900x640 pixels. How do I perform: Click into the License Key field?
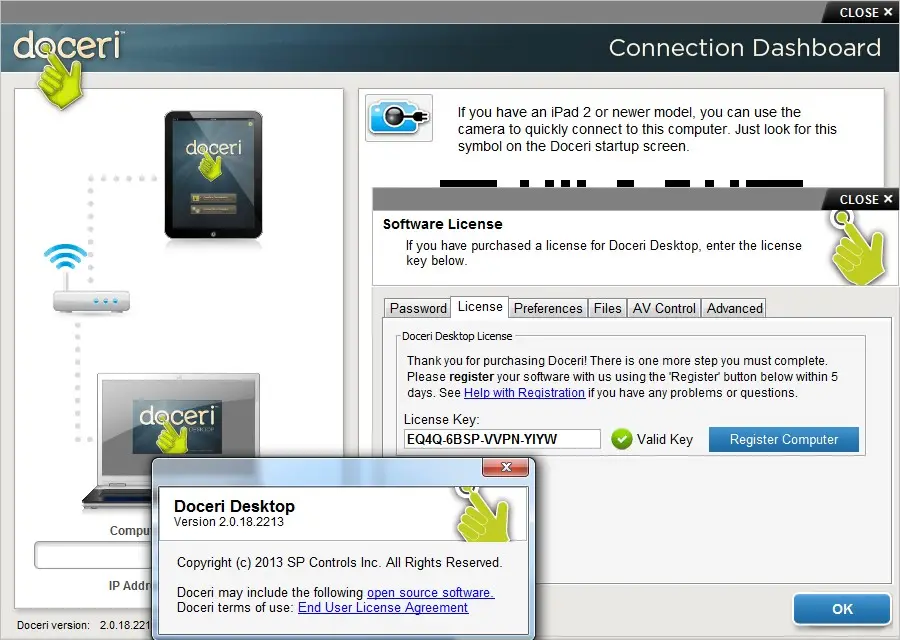pyautogui.click(x=502, y=439)
